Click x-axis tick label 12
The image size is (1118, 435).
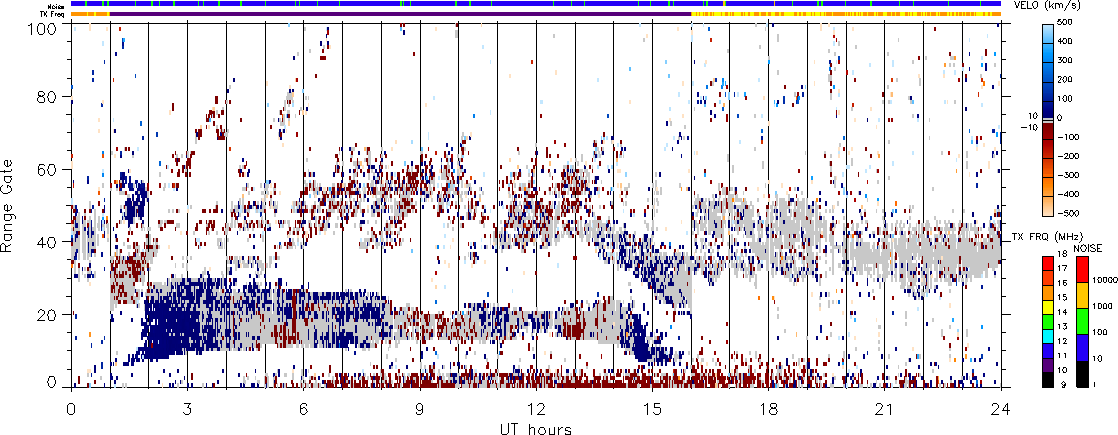tap(536, 408)
